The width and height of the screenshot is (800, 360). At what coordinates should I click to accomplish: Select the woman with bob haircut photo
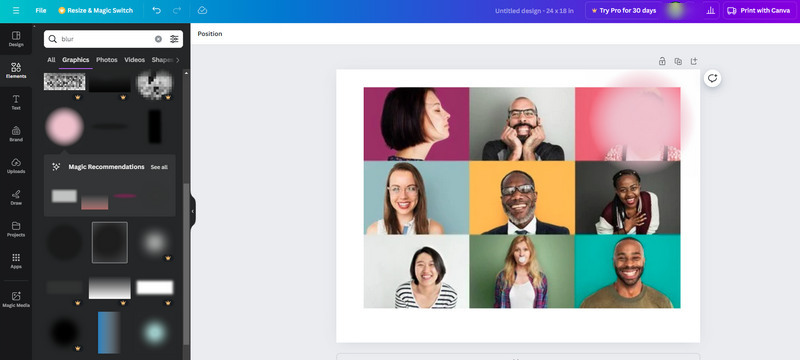pyautogui.click(x=416, y=124)
